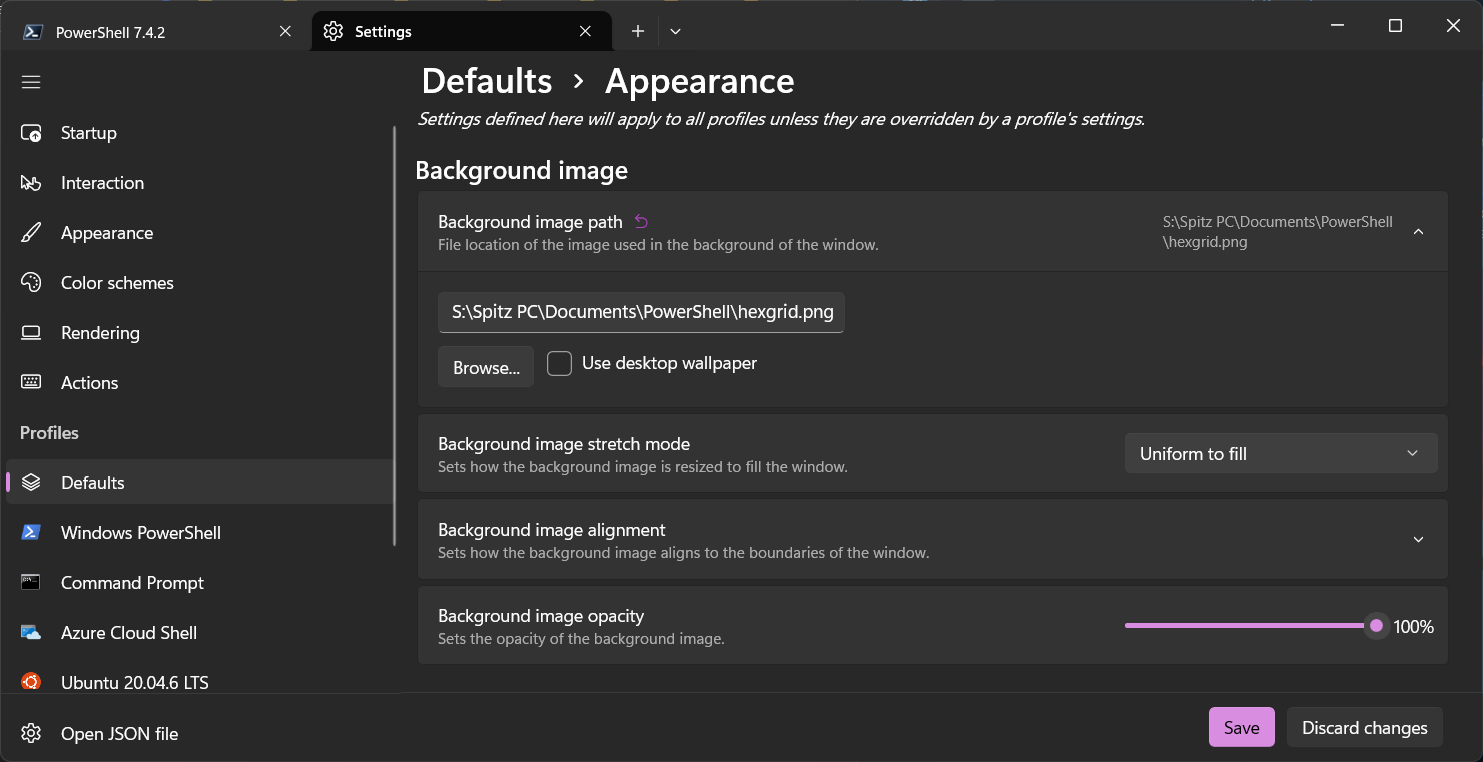Open Appearance settings from sidebar
This screenshot has height=762, width=1483.
point(107,232)
